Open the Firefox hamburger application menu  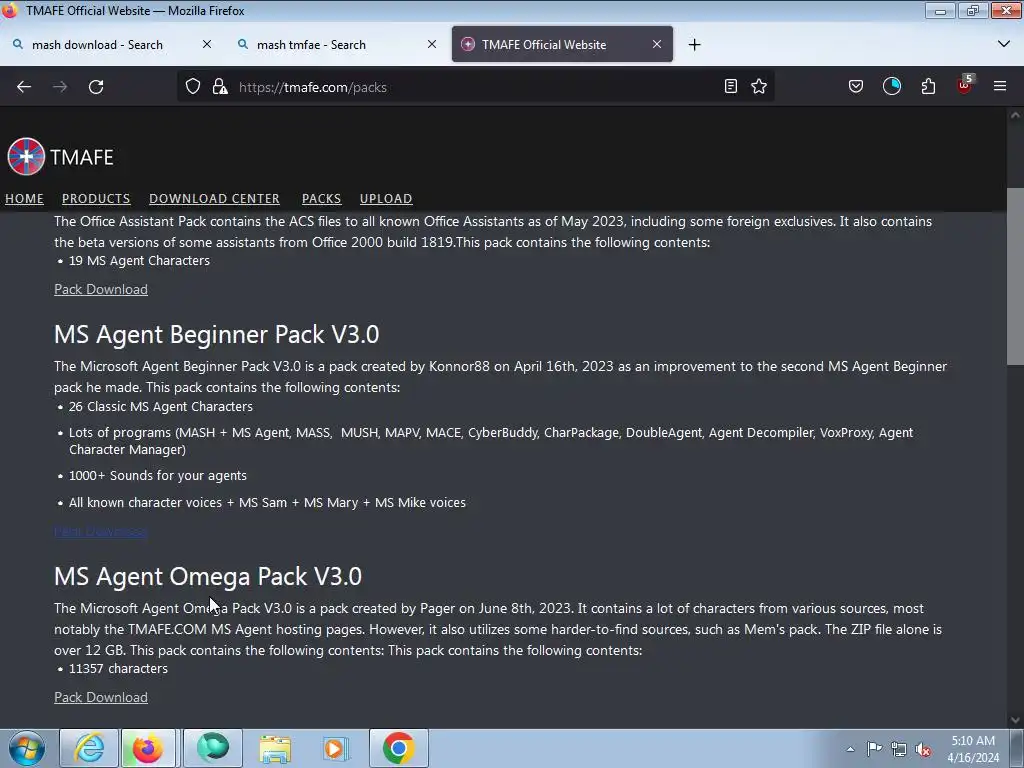coord(1000,86)
